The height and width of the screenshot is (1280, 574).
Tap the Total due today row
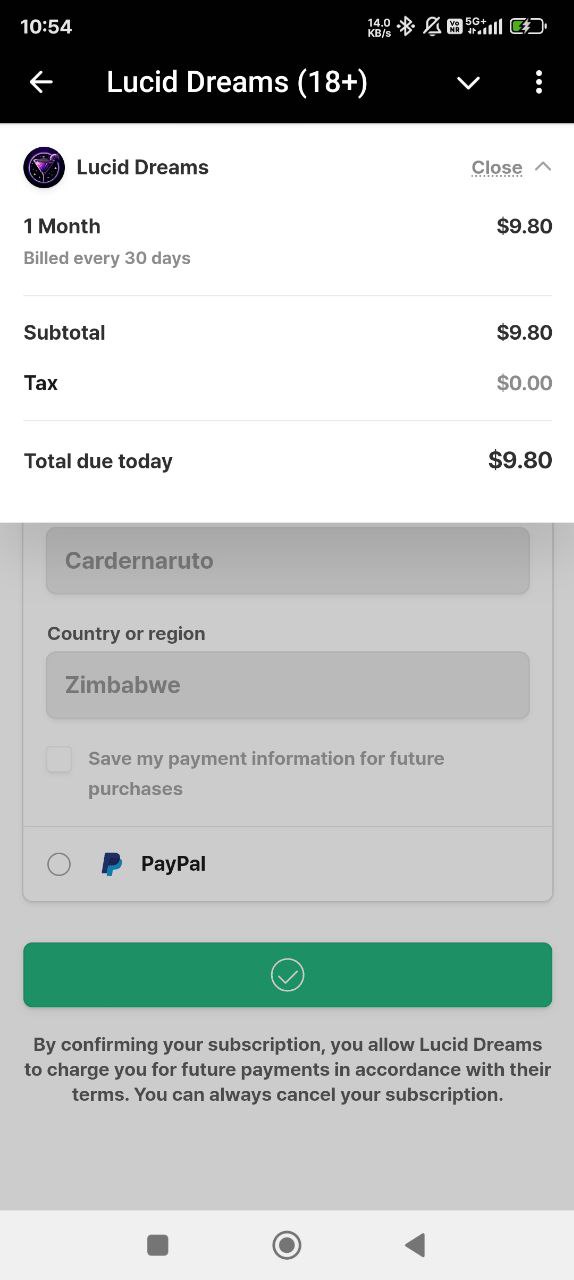[x=288, y=461]
